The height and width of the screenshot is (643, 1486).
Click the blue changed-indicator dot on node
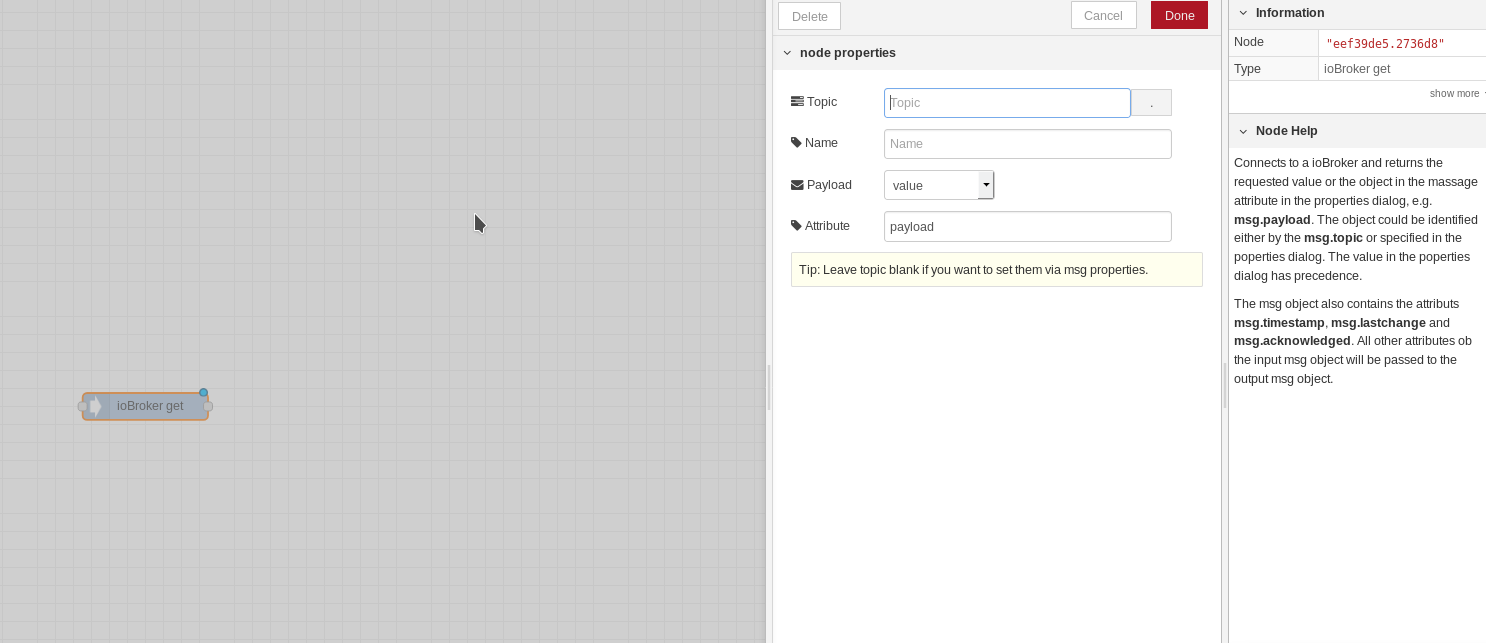click(x=203, y=393)
